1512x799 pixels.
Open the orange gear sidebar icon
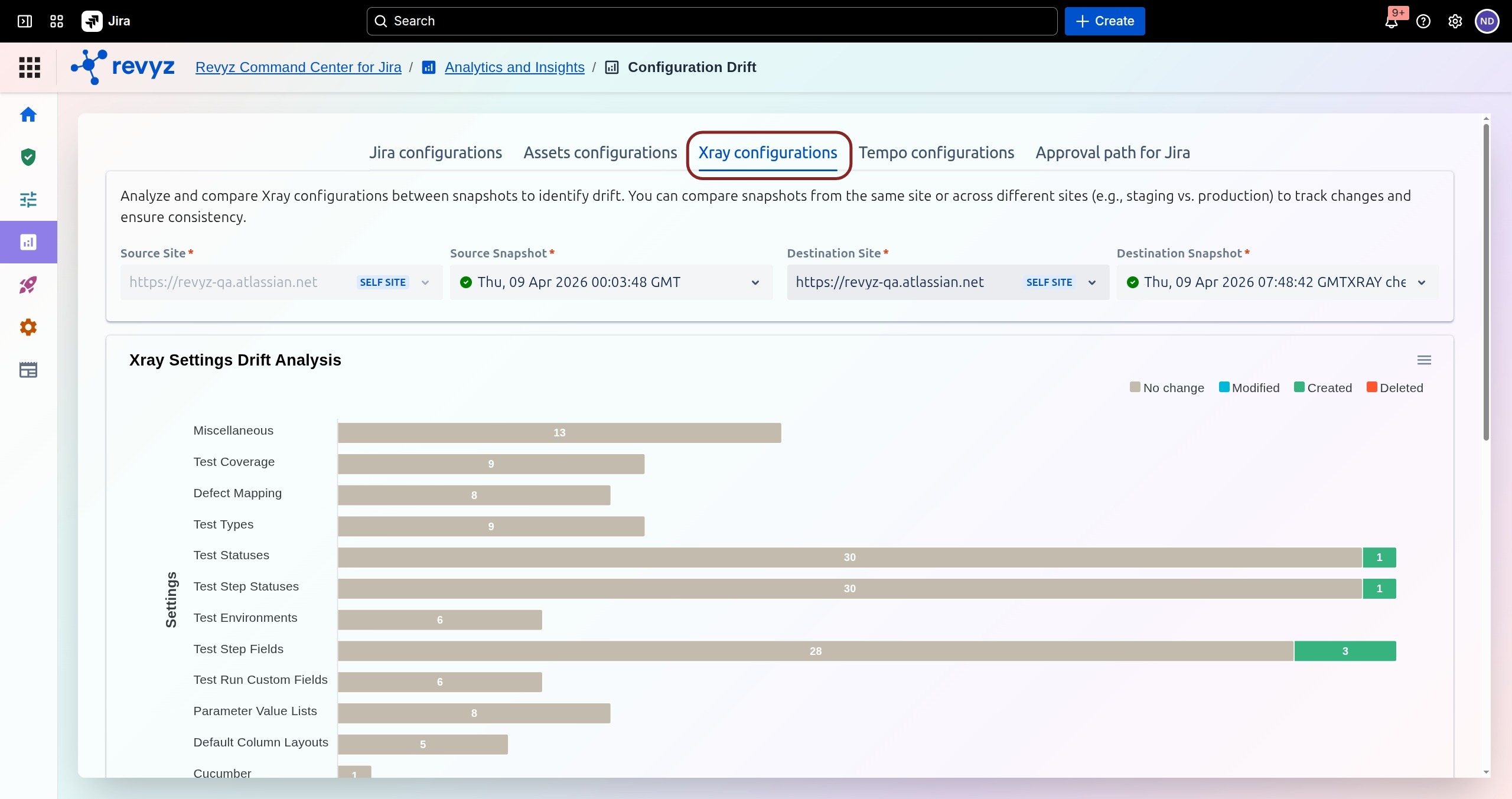[x=28, y=327]
